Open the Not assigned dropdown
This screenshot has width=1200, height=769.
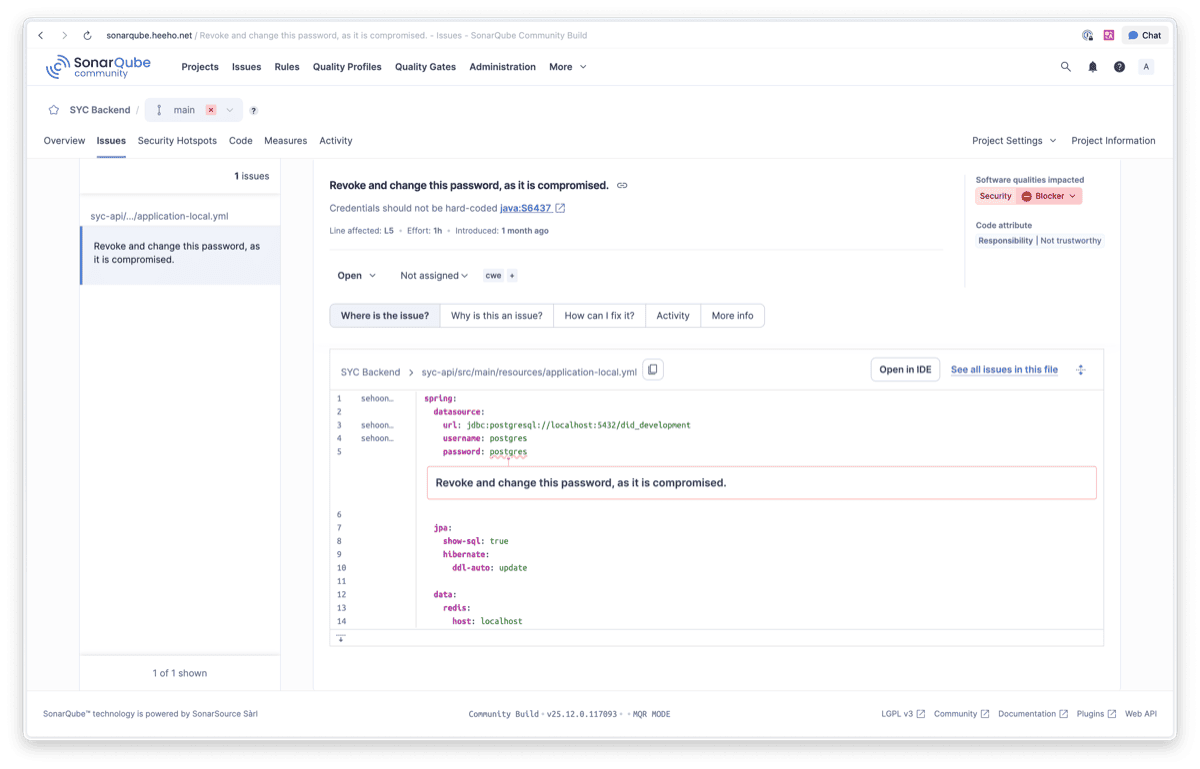click(x=434, y=275)
